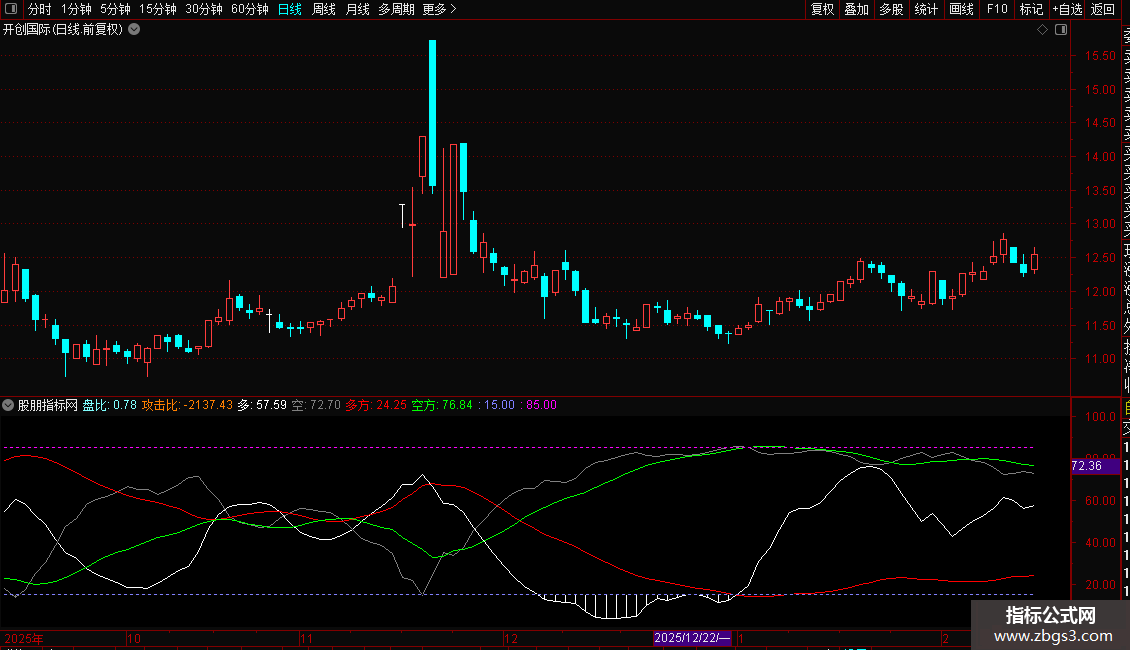Open the 多股 multi-stock view
Screen dimensions: 1130x650
pos(891,9)
